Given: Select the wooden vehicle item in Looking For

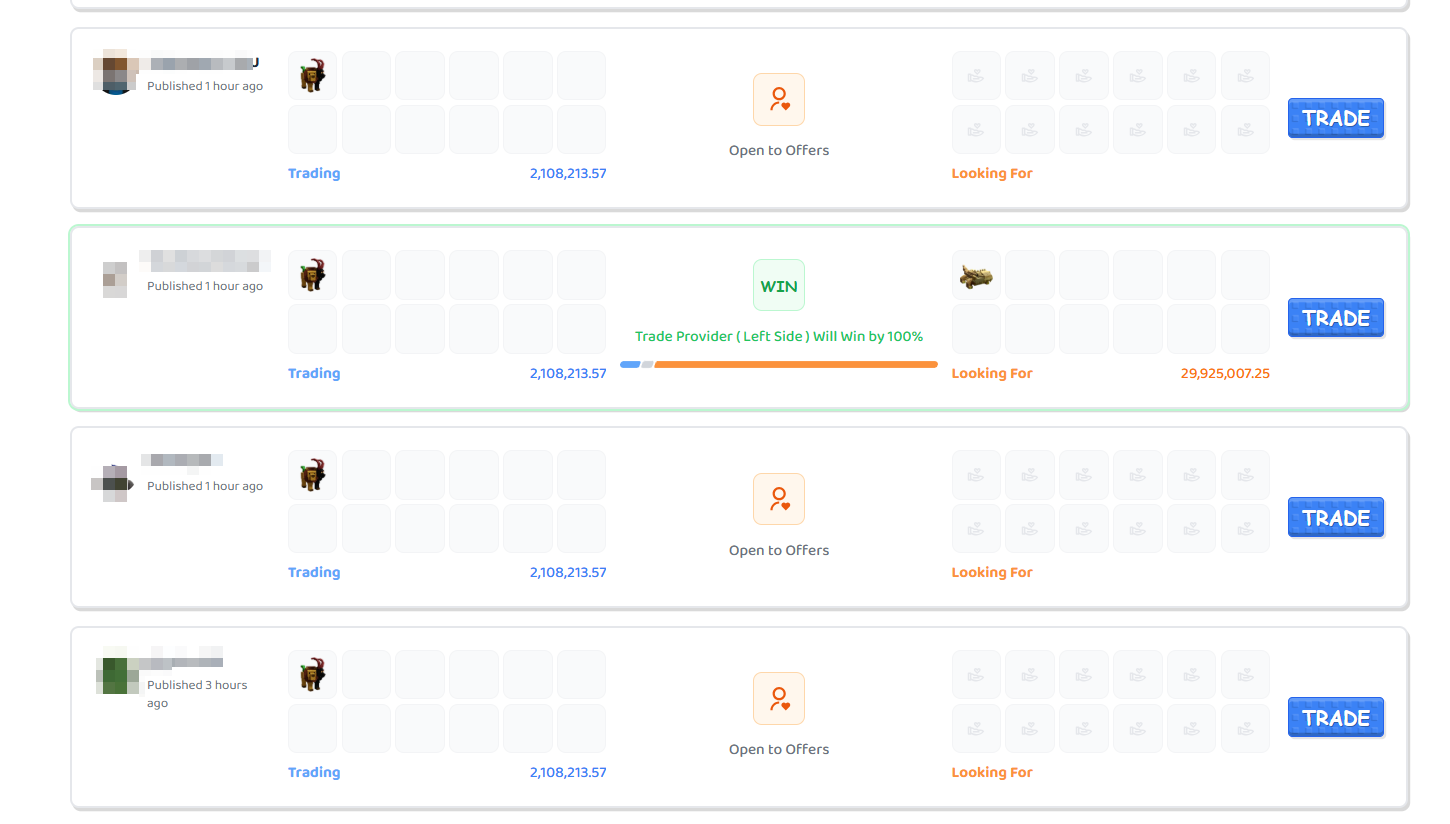Looking at the screenshot, I should pyautogui.click(x=976, y=275).
